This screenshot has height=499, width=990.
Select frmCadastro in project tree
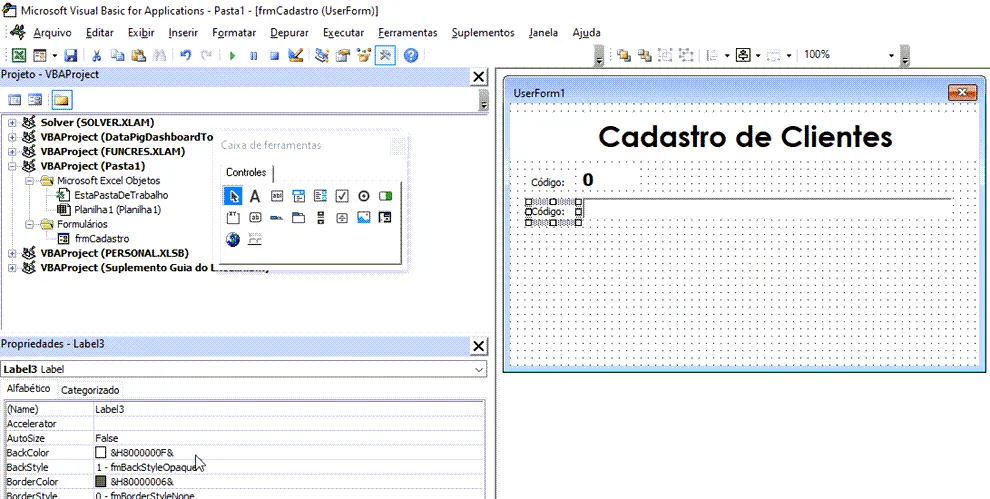[x=102, y=239]
